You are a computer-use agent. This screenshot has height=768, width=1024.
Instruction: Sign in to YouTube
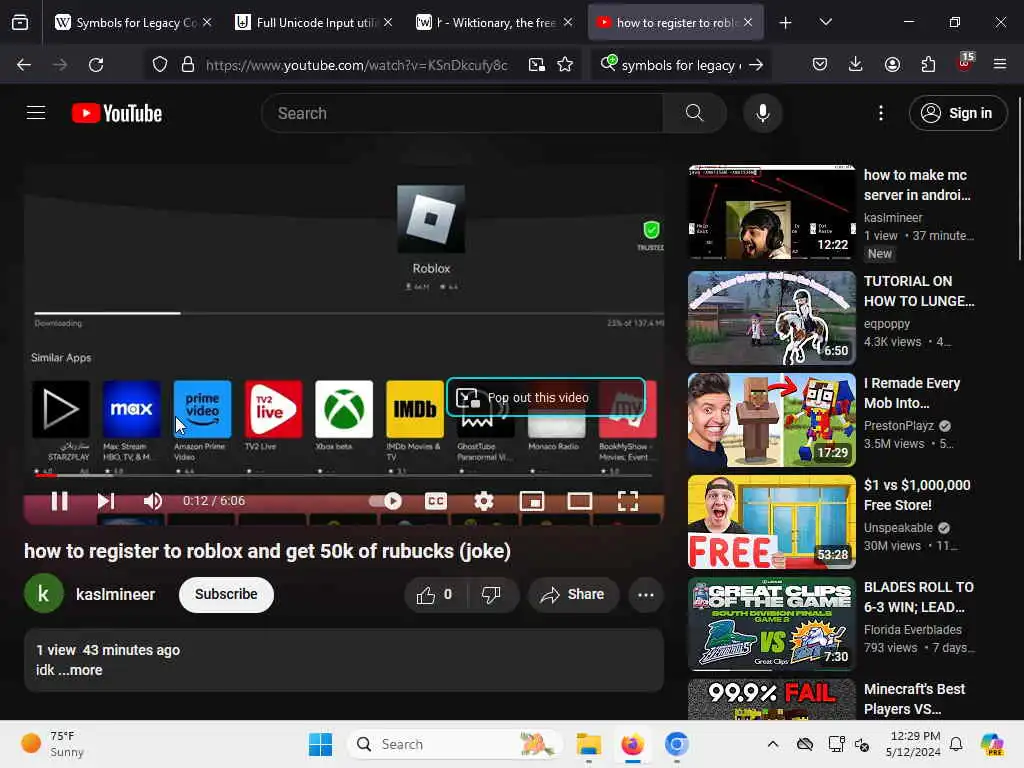957,113
